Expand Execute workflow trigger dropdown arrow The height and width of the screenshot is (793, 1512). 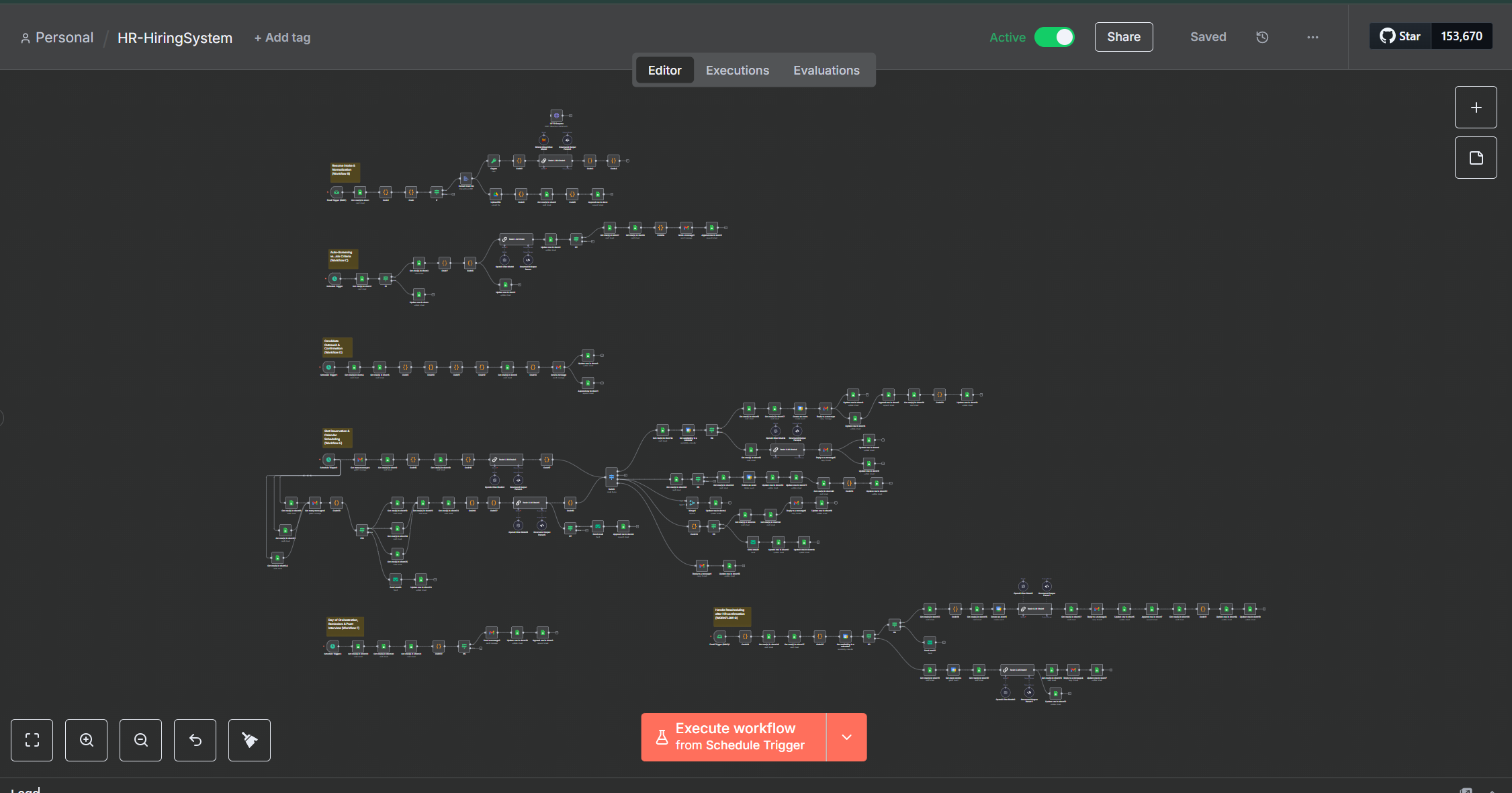846,737
